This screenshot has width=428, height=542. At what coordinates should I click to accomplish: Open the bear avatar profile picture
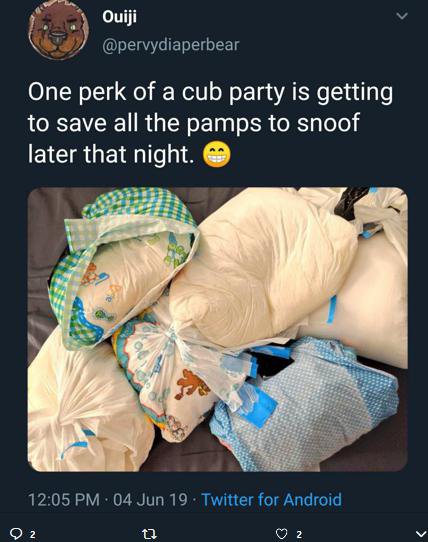pyautogui.click(x=58, y=30)
